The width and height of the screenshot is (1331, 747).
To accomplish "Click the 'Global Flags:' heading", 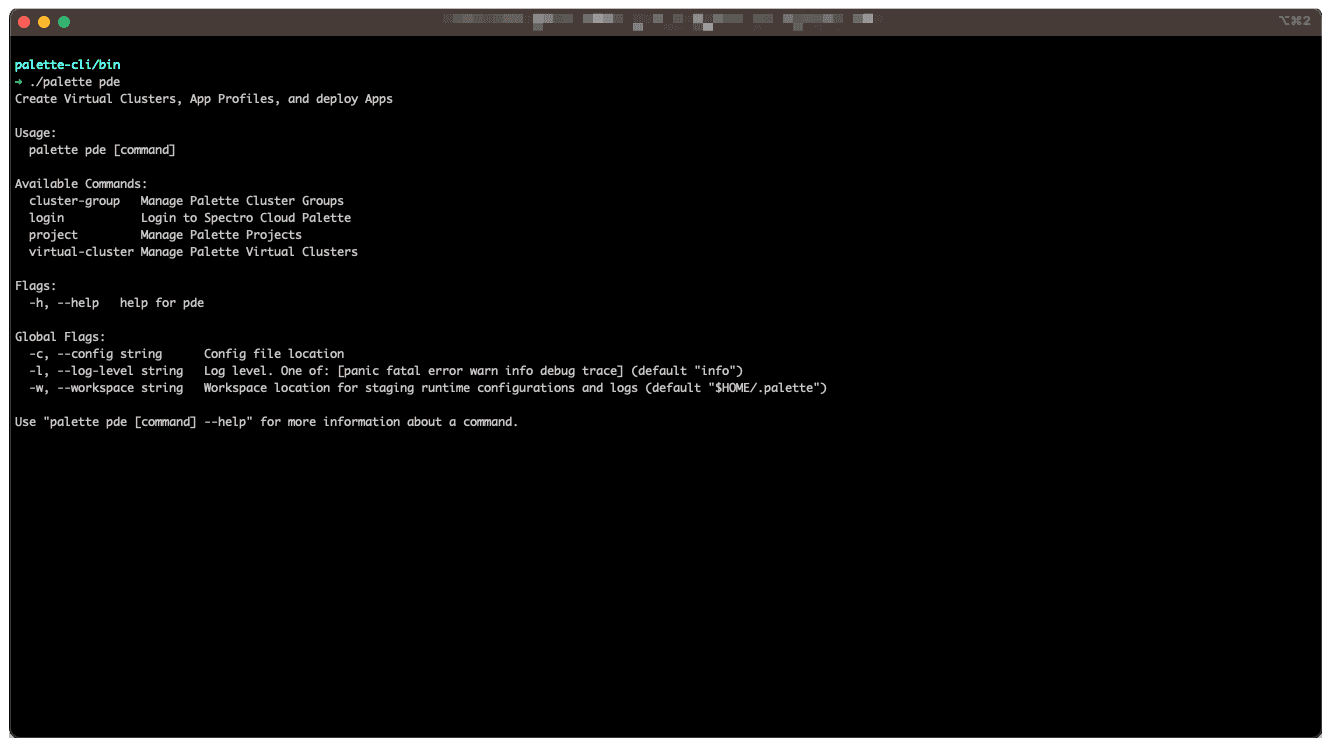I will pos(60,337).
